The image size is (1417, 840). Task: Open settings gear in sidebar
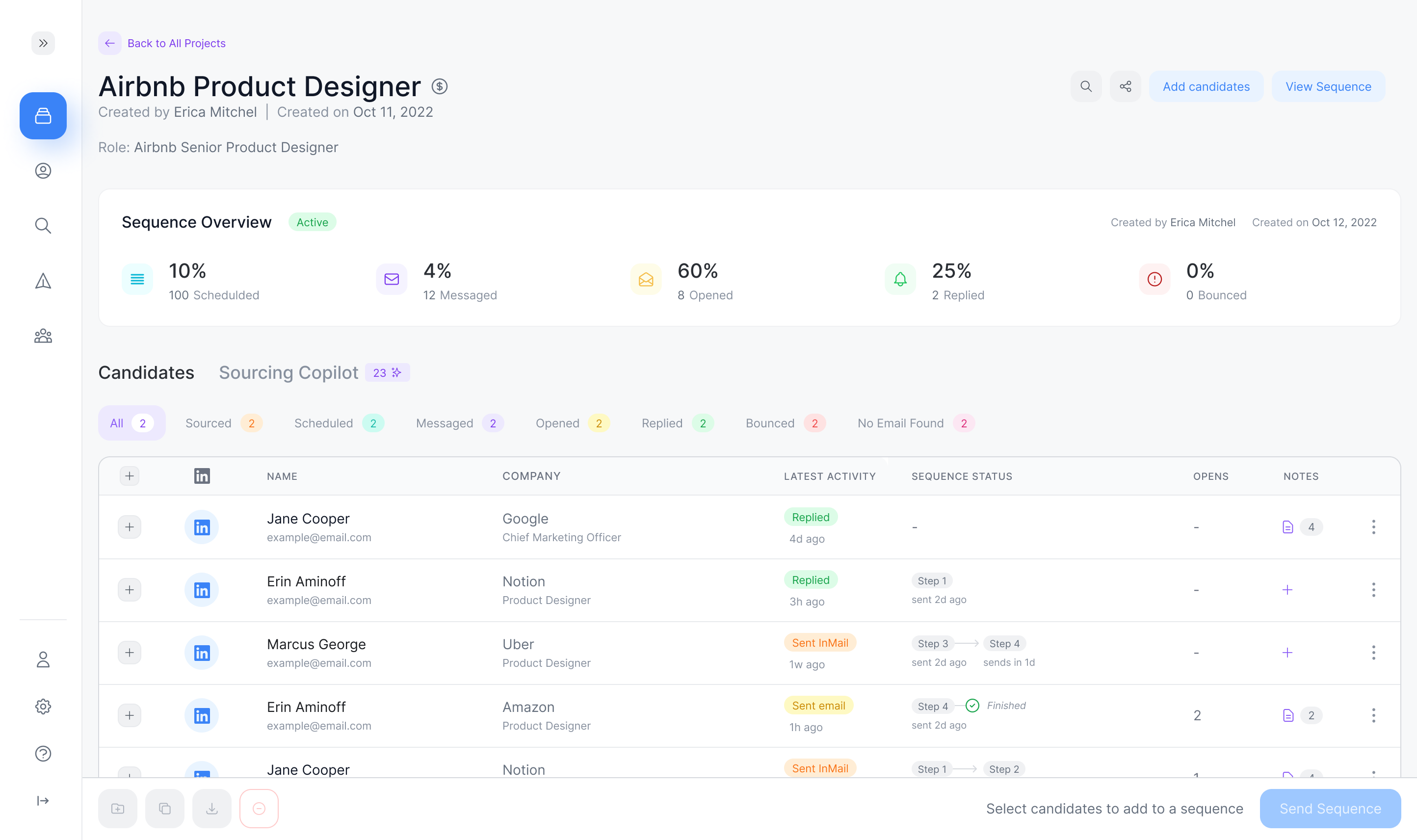(43, 707)
